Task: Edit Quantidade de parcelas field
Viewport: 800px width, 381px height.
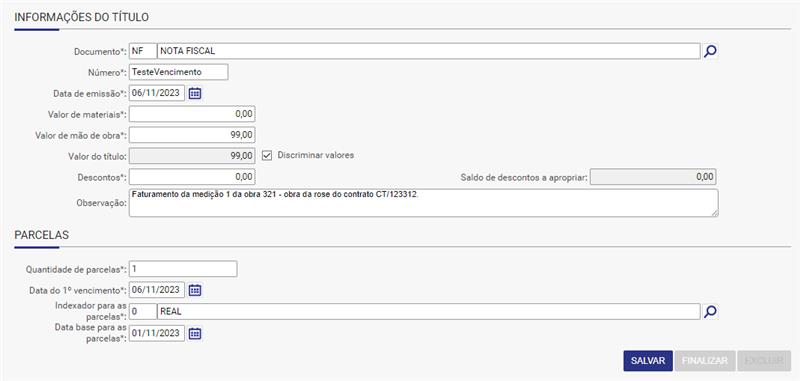Action: point(183,269)
